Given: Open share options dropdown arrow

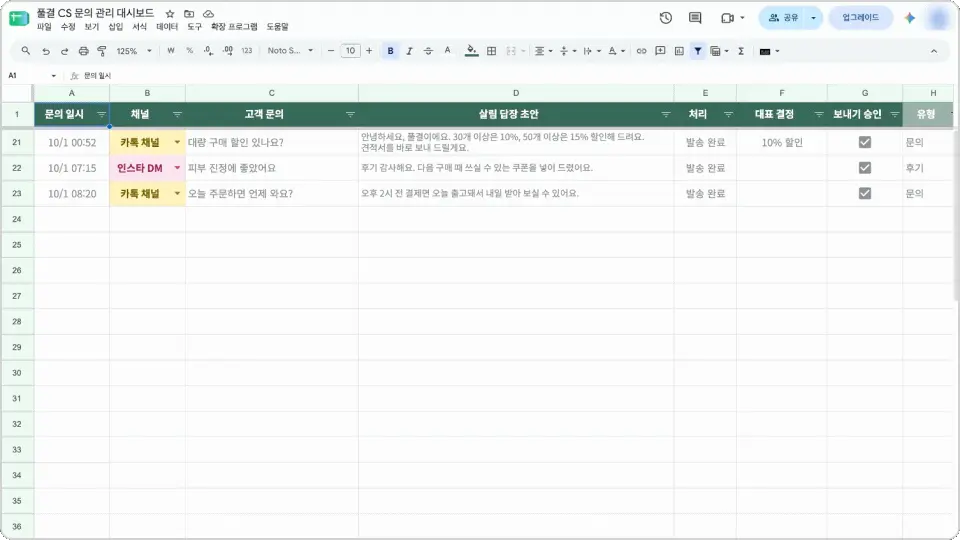Looking at the screenshot, I should point(813,18).
